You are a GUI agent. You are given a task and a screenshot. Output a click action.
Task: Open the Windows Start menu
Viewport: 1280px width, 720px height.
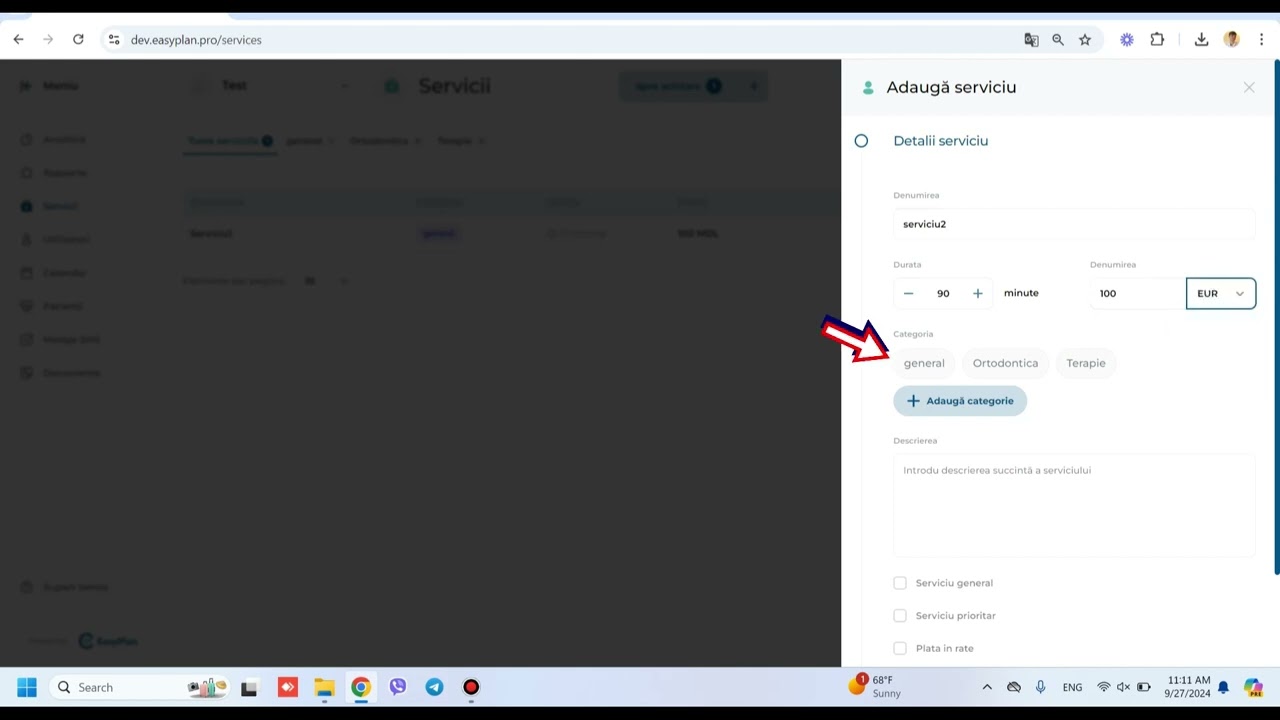click(x=27, y=687)
